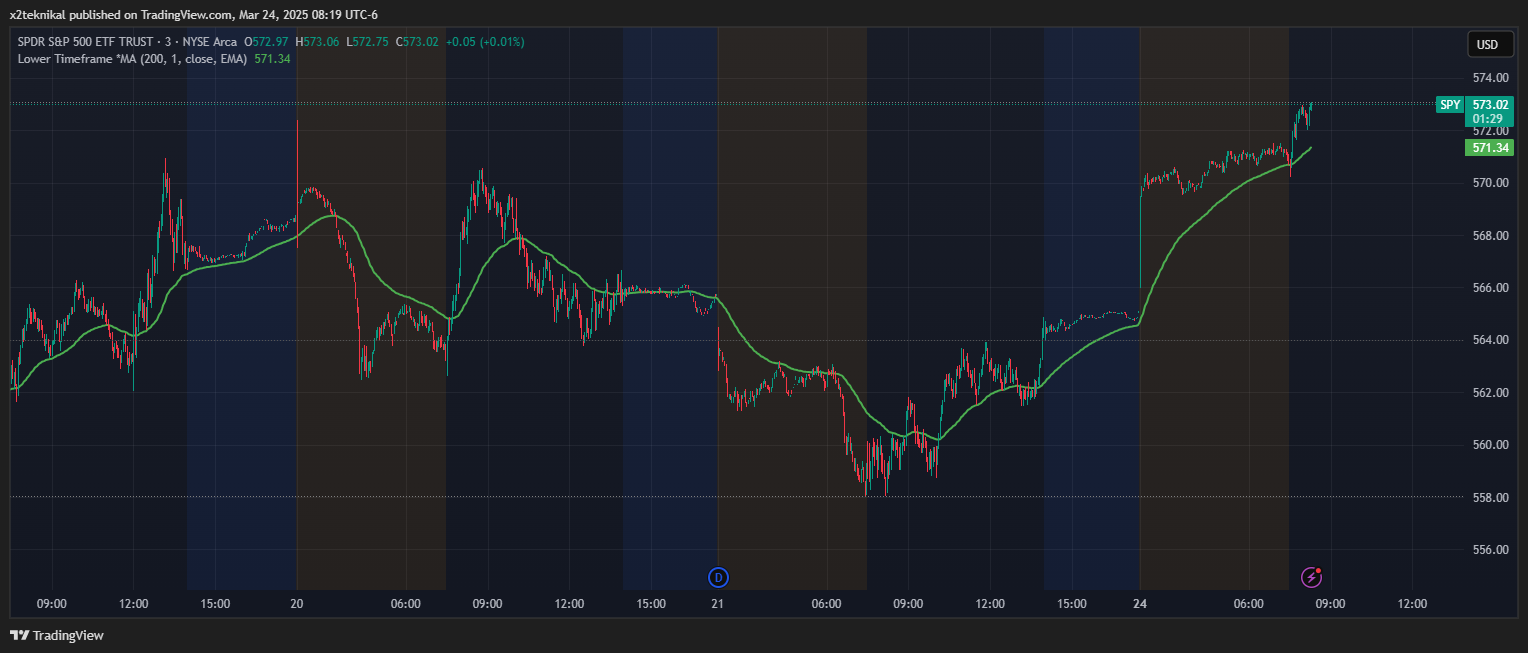Screen dimensions: 1528x653
Task: Click the open value O572.97
Action: click(266, 42)
